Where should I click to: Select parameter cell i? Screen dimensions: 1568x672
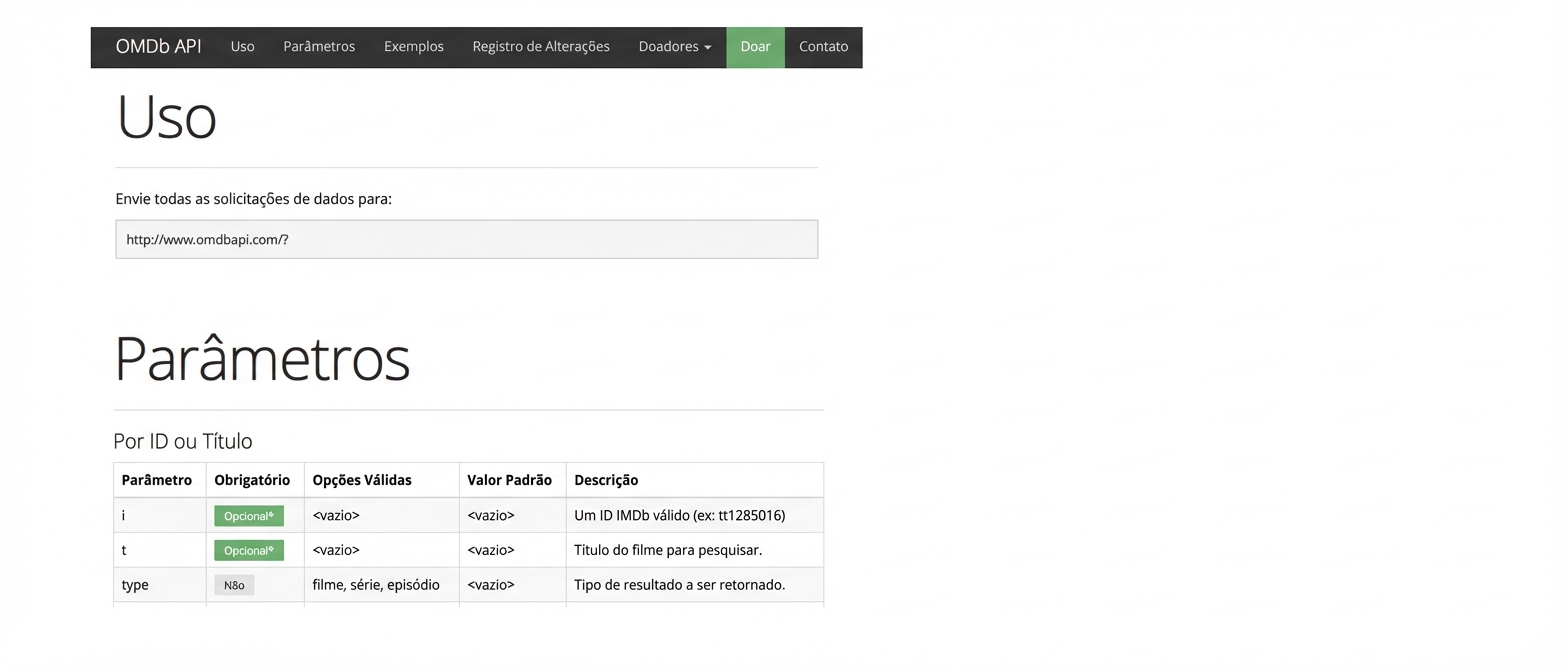tap(160, 516)
